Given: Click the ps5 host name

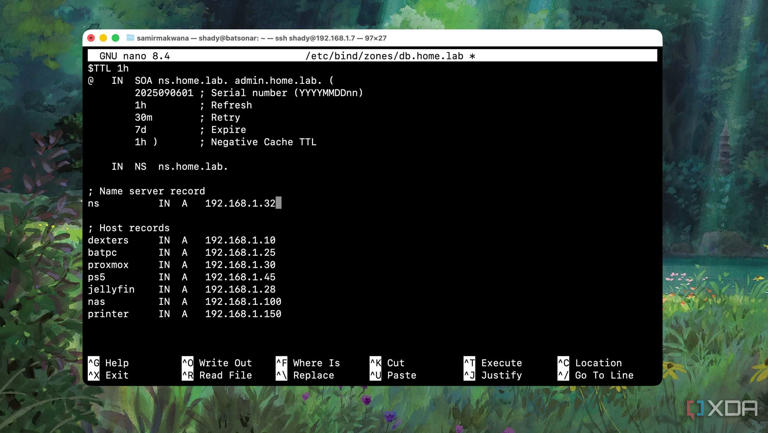Looking at the screenshot, I should click(x=96, y=277).
